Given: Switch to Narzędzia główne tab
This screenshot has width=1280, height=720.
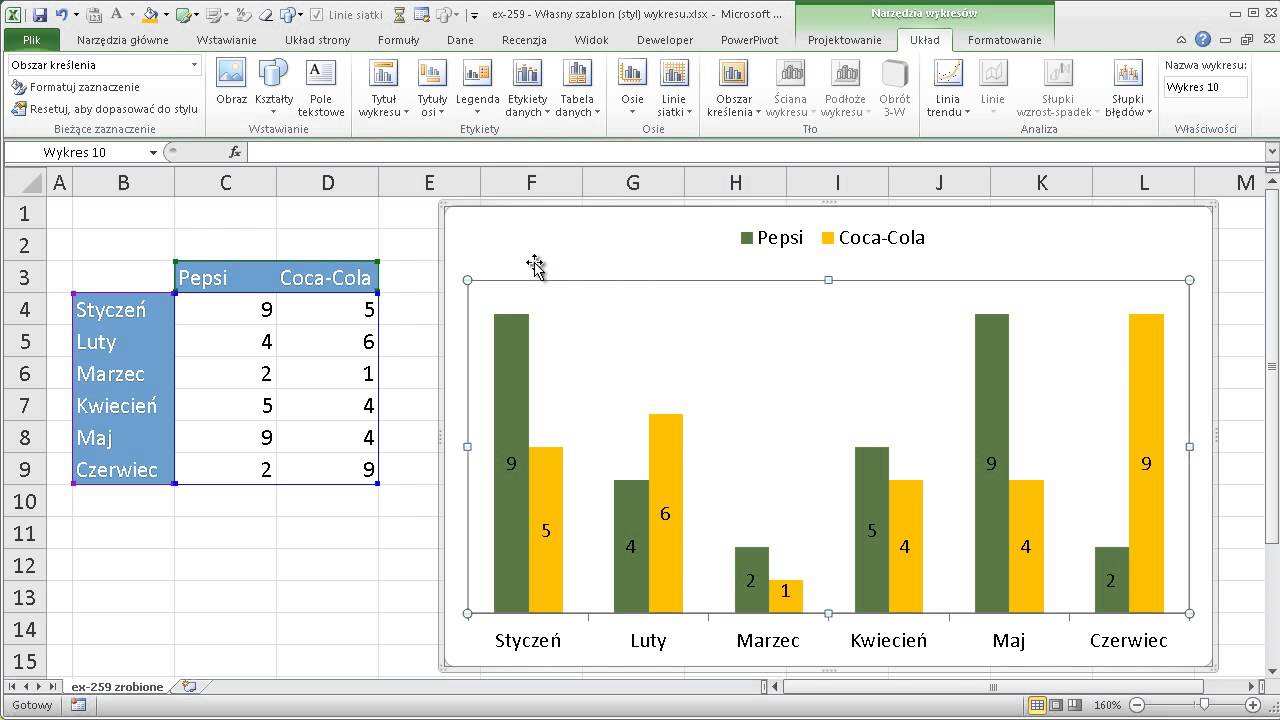Looking at the screenshot, I should pyautogui.click(x=123, y=40).
